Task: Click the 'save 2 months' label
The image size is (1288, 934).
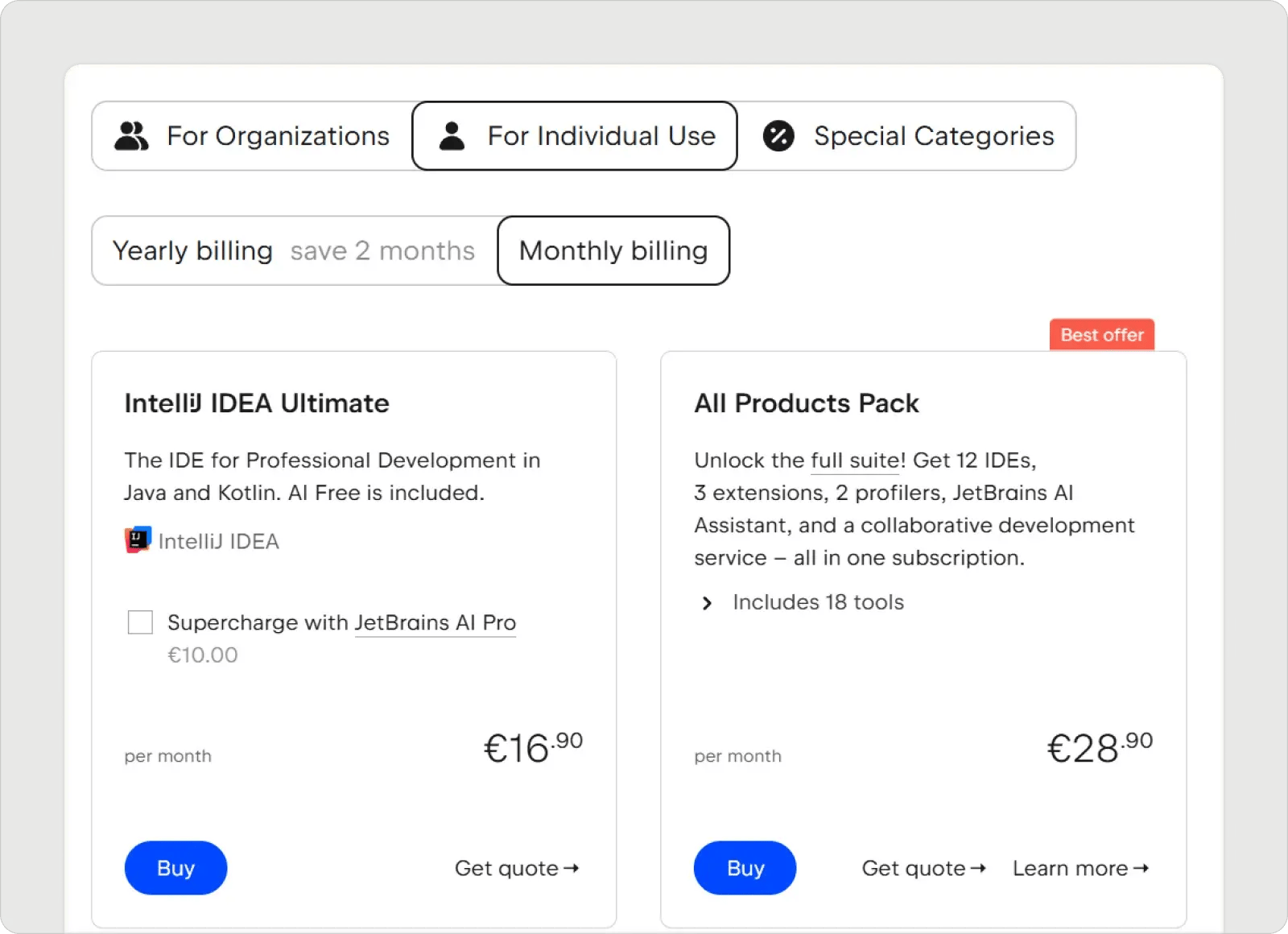Action: (x=382, y=251)
